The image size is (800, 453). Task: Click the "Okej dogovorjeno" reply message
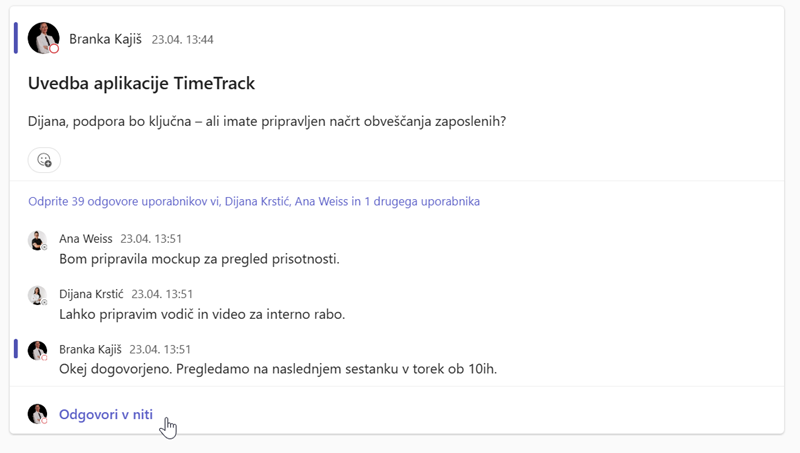coord(278,369)
